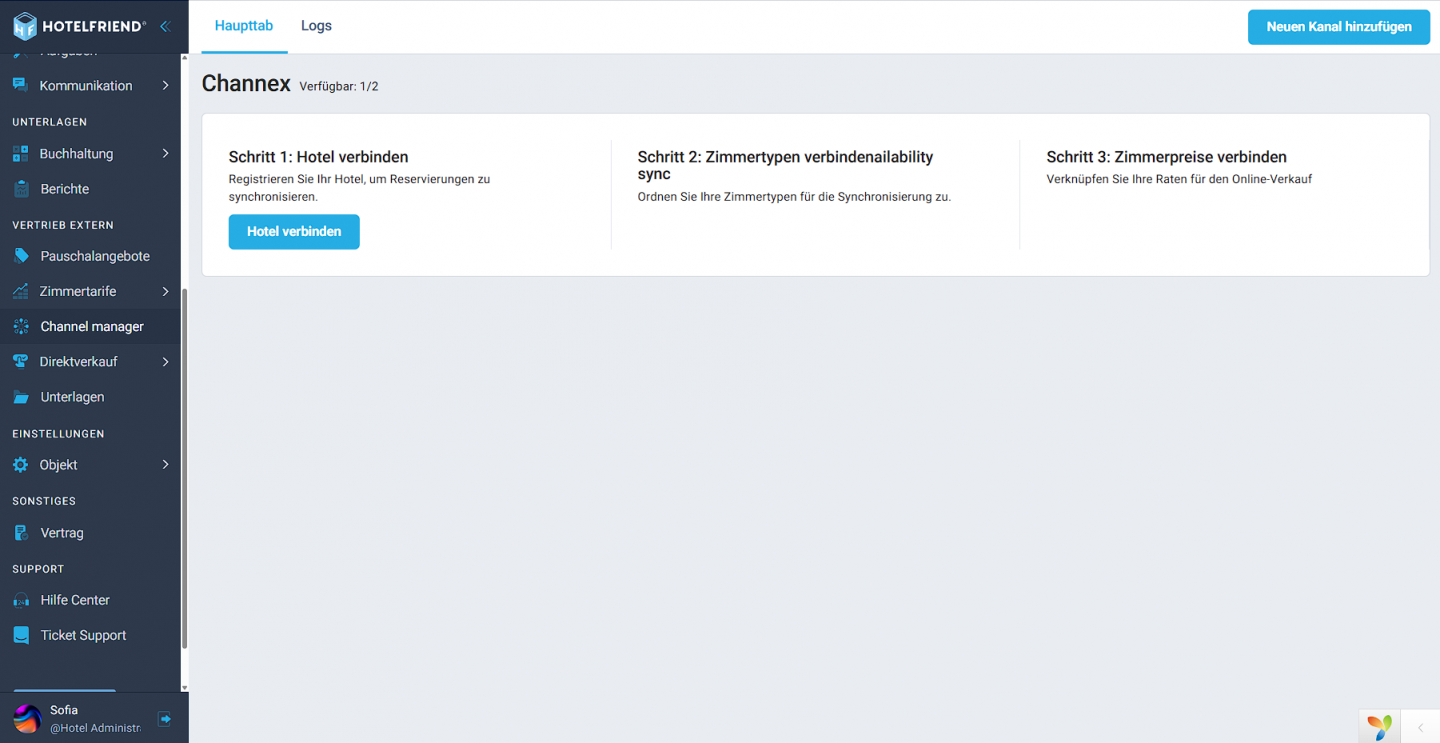Open the Logs tab
The image size is (1440, 743).
pos(316,26)
